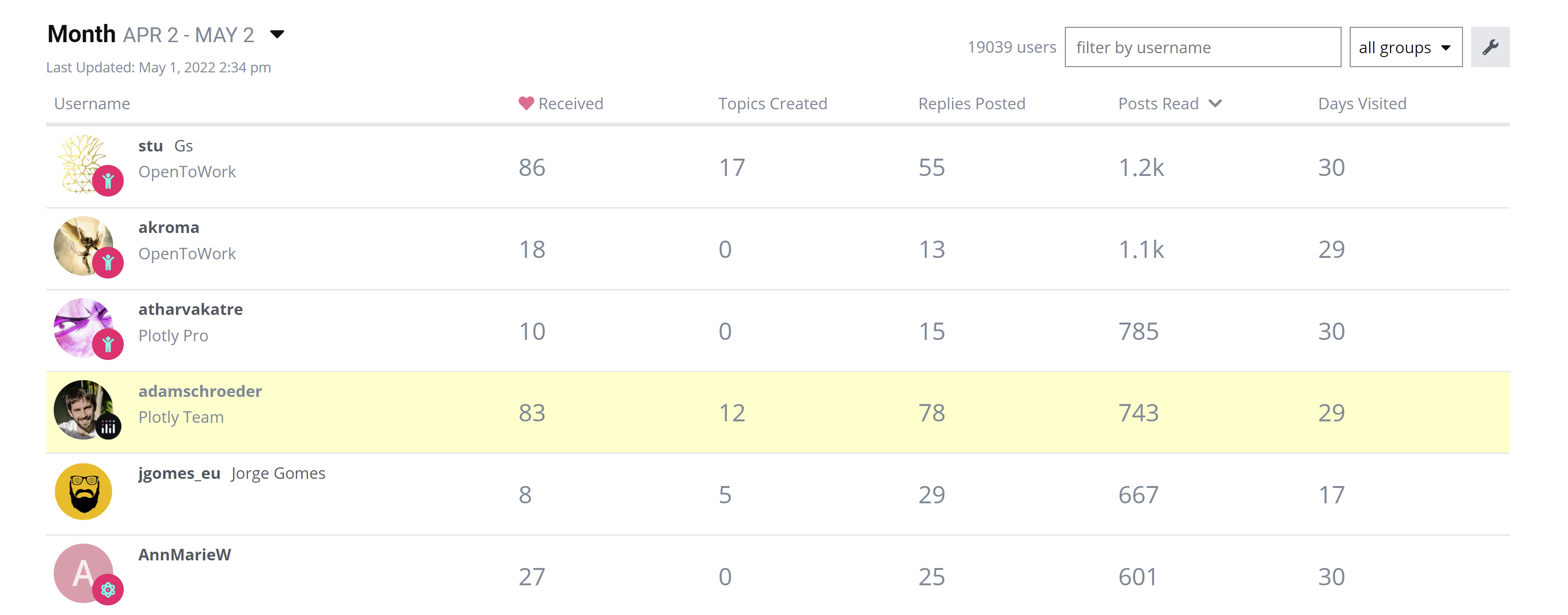The width and height of the screenshot is (1568, 615).
Task: Open the jgomes_eu profile link
Action: [179, 473]
